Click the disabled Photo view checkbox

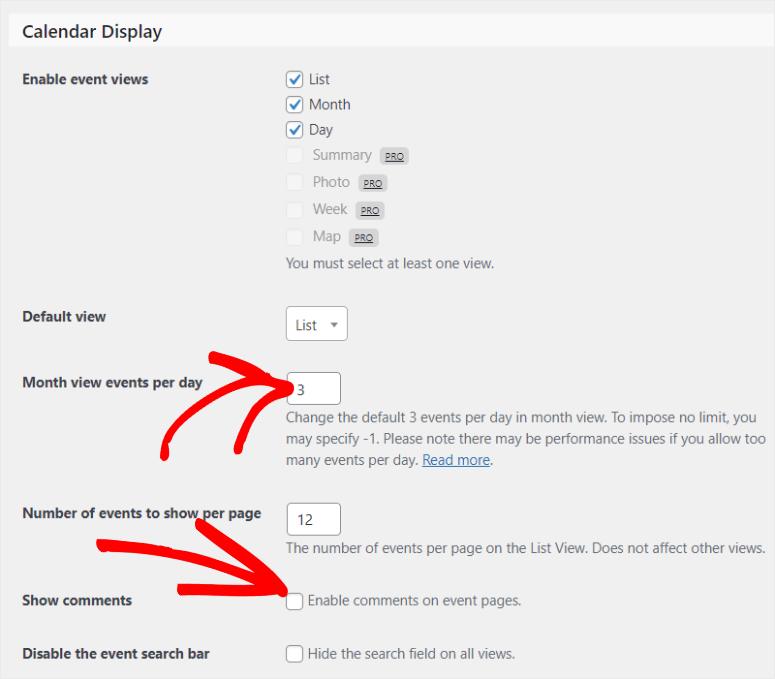[x=294, y=182]
